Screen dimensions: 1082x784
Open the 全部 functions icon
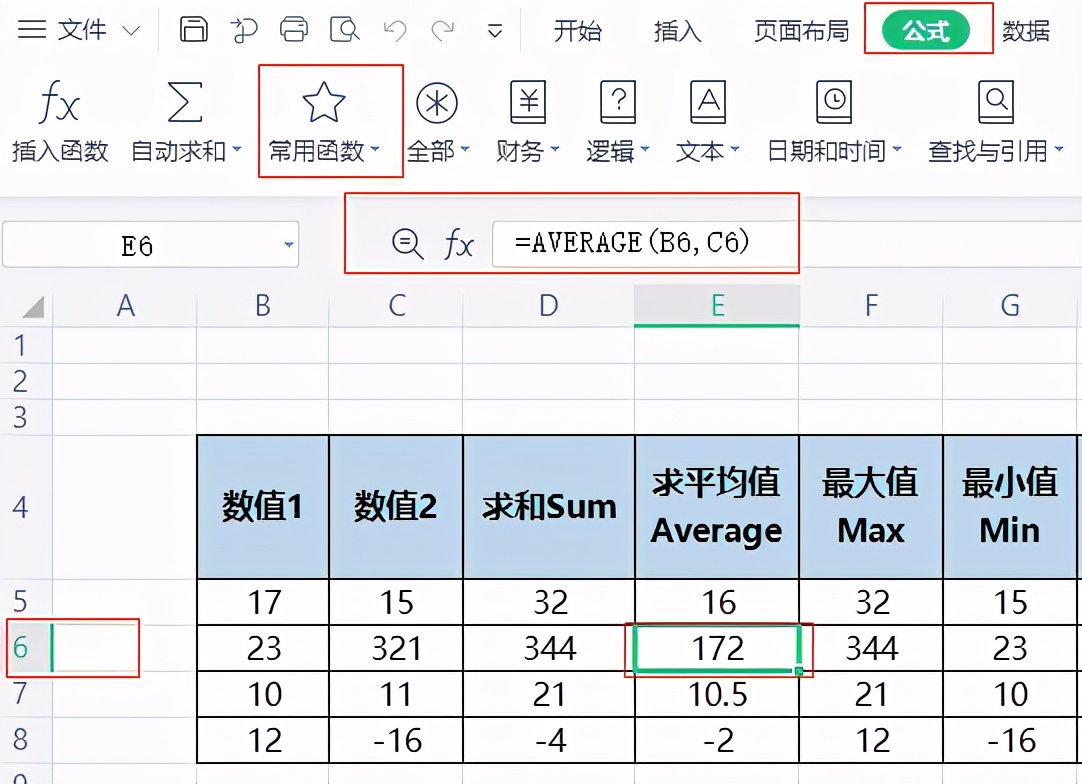click(x=437, y=103)
